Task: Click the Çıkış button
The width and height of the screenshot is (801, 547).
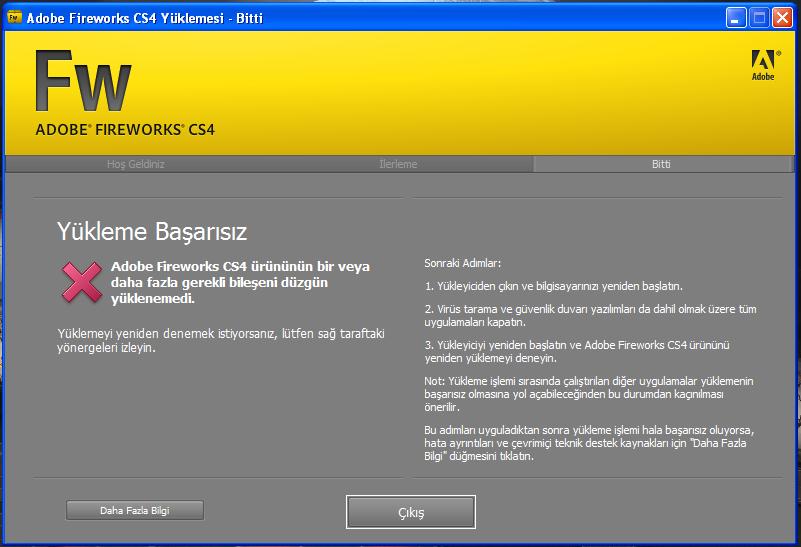Action: (x=411, y=512)
